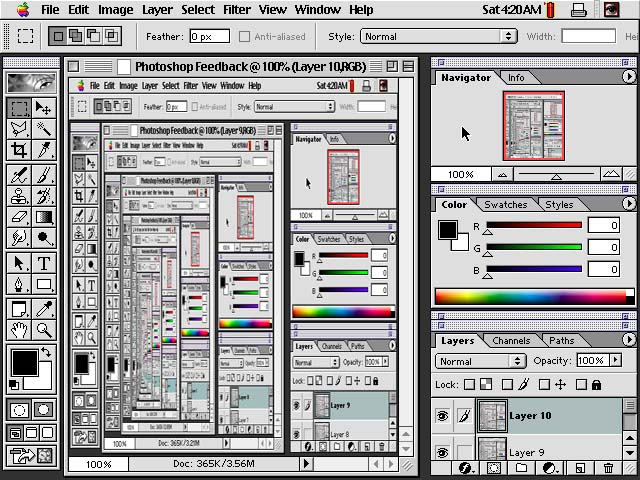Choose the Eraser tool
Viewport: 640px width, 480px height.
pos(19,217)
